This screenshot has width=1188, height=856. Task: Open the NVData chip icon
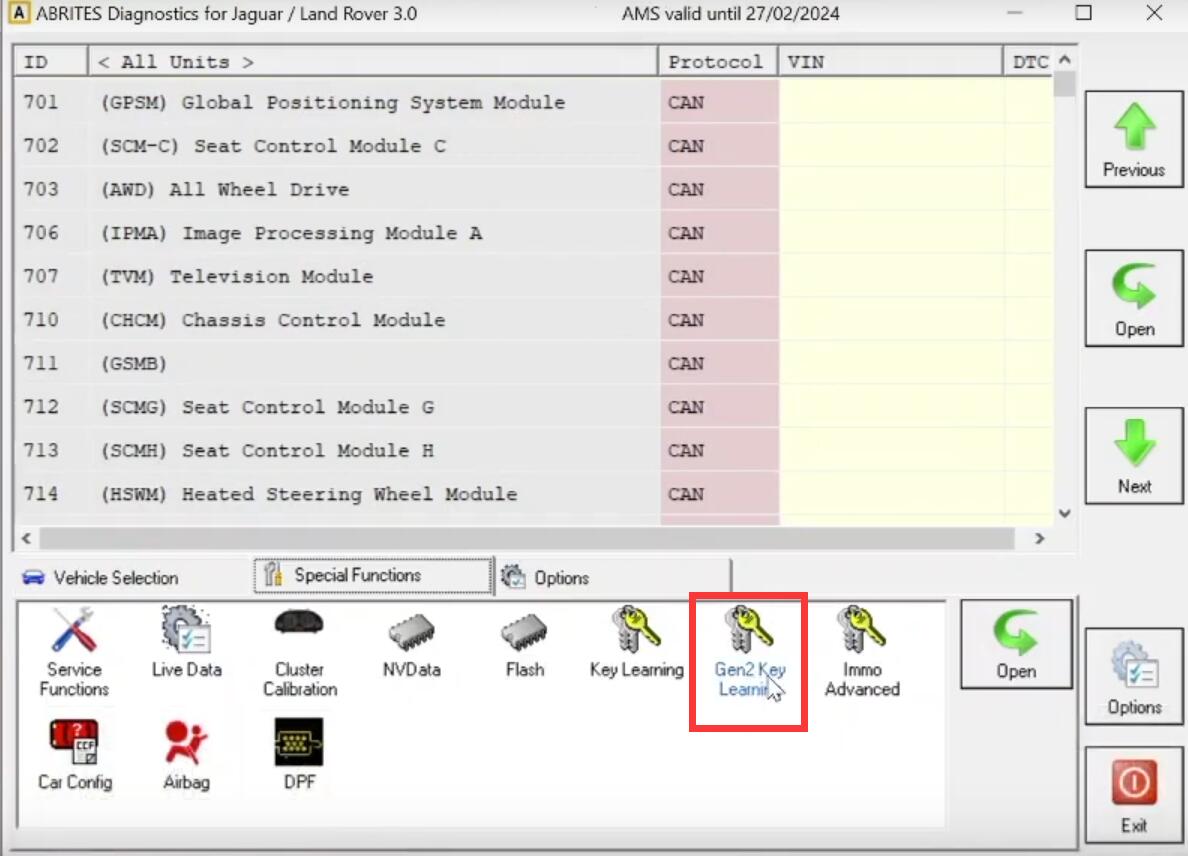pyautogui.click(x=411, y=644)
